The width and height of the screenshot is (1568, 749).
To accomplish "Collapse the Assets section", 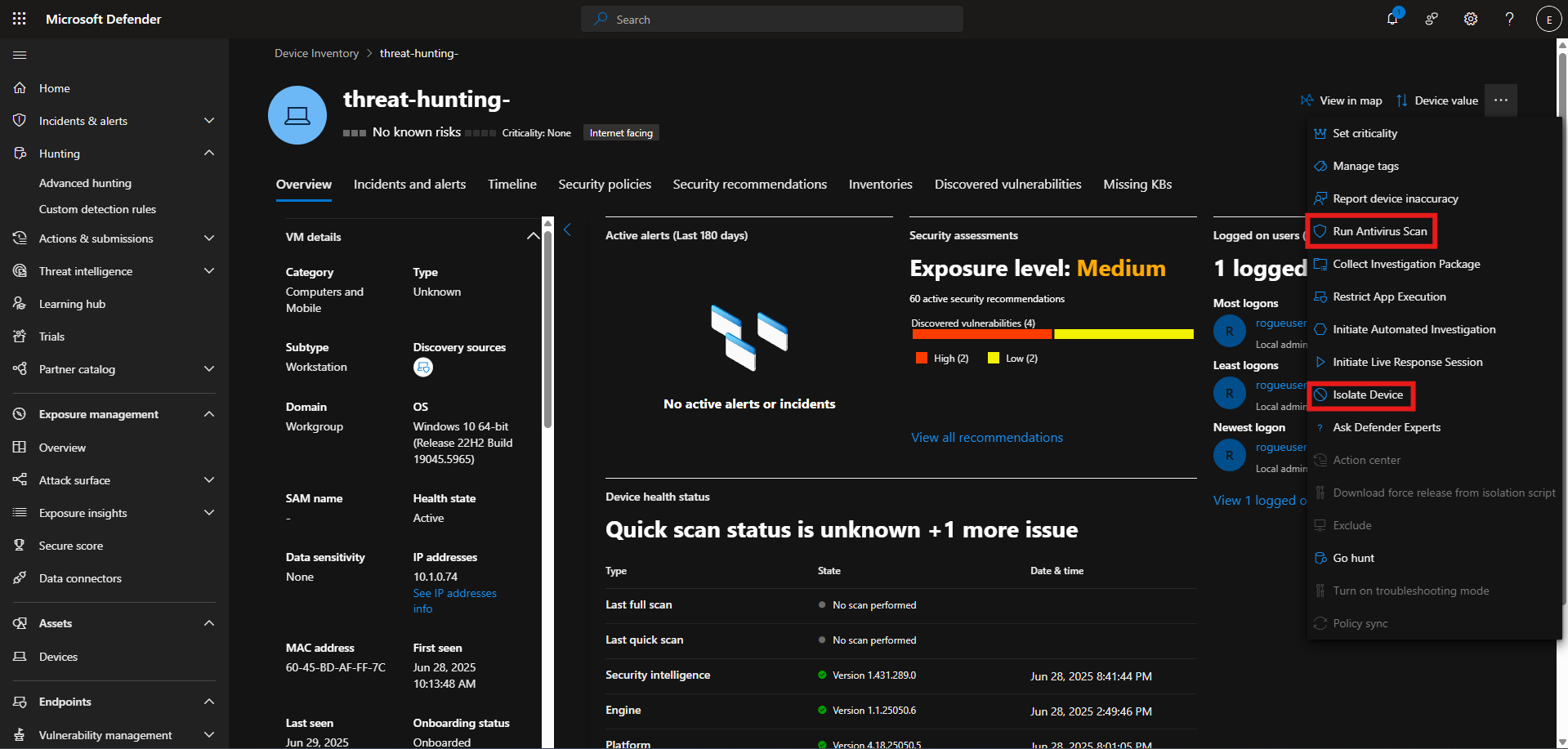I will pyautogui.click(x=209, y=623).
